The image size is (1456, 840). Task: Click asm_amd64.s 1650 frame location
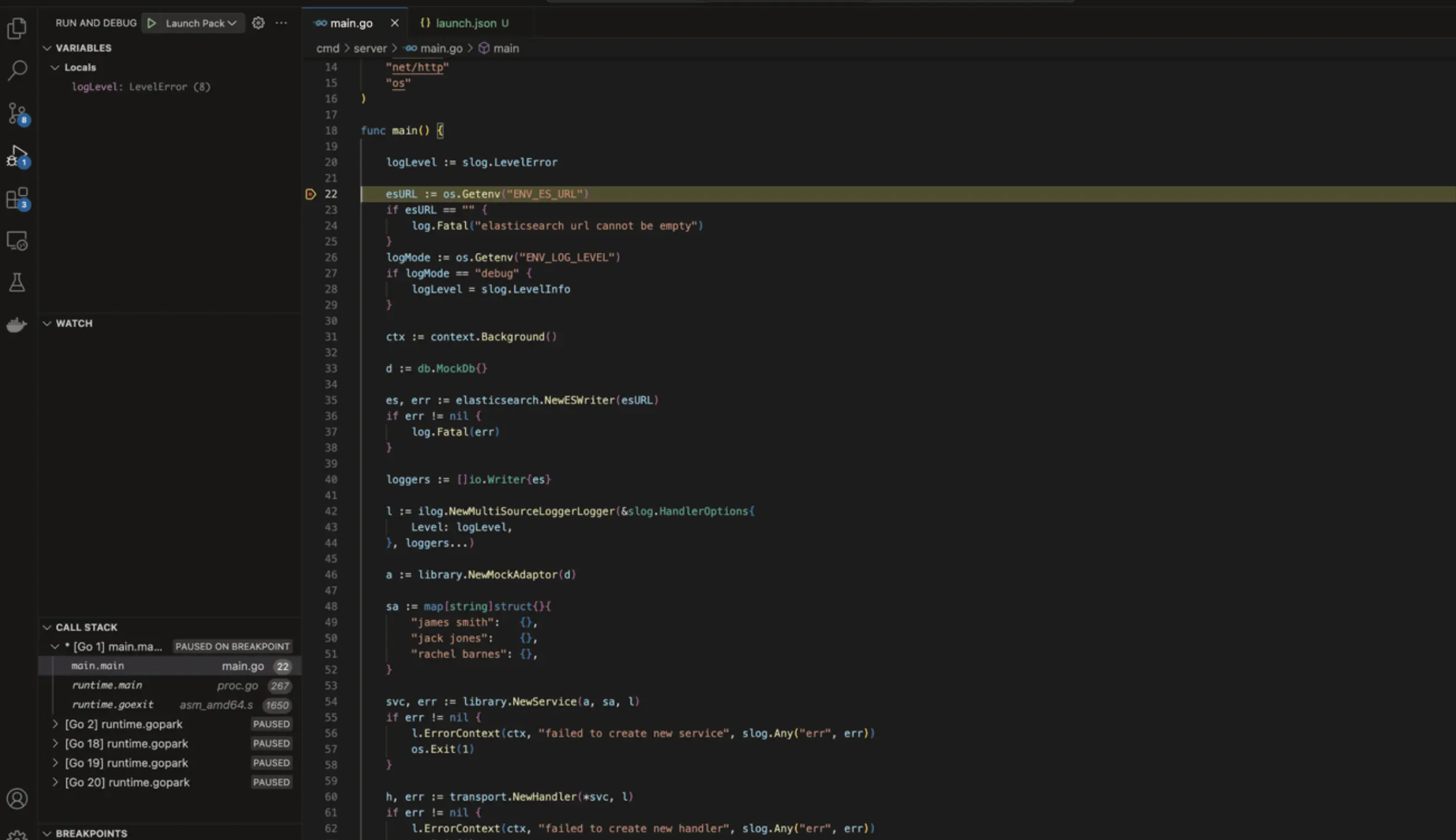(235, 704)
